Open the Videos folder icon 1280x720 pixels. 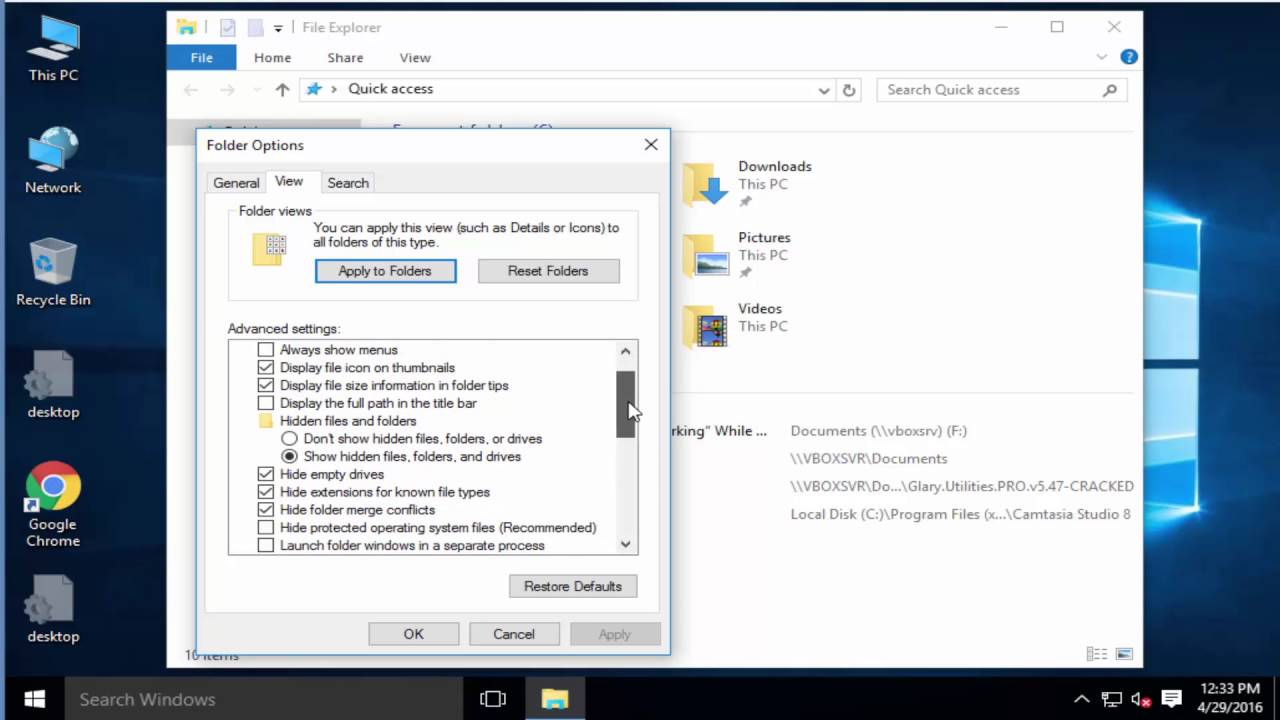click(705, 326)
